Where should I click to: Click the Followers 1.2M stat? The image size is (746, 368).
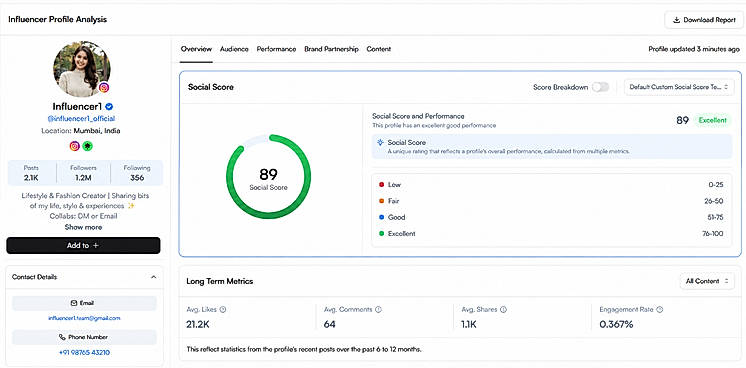click(x=83, y=173)
